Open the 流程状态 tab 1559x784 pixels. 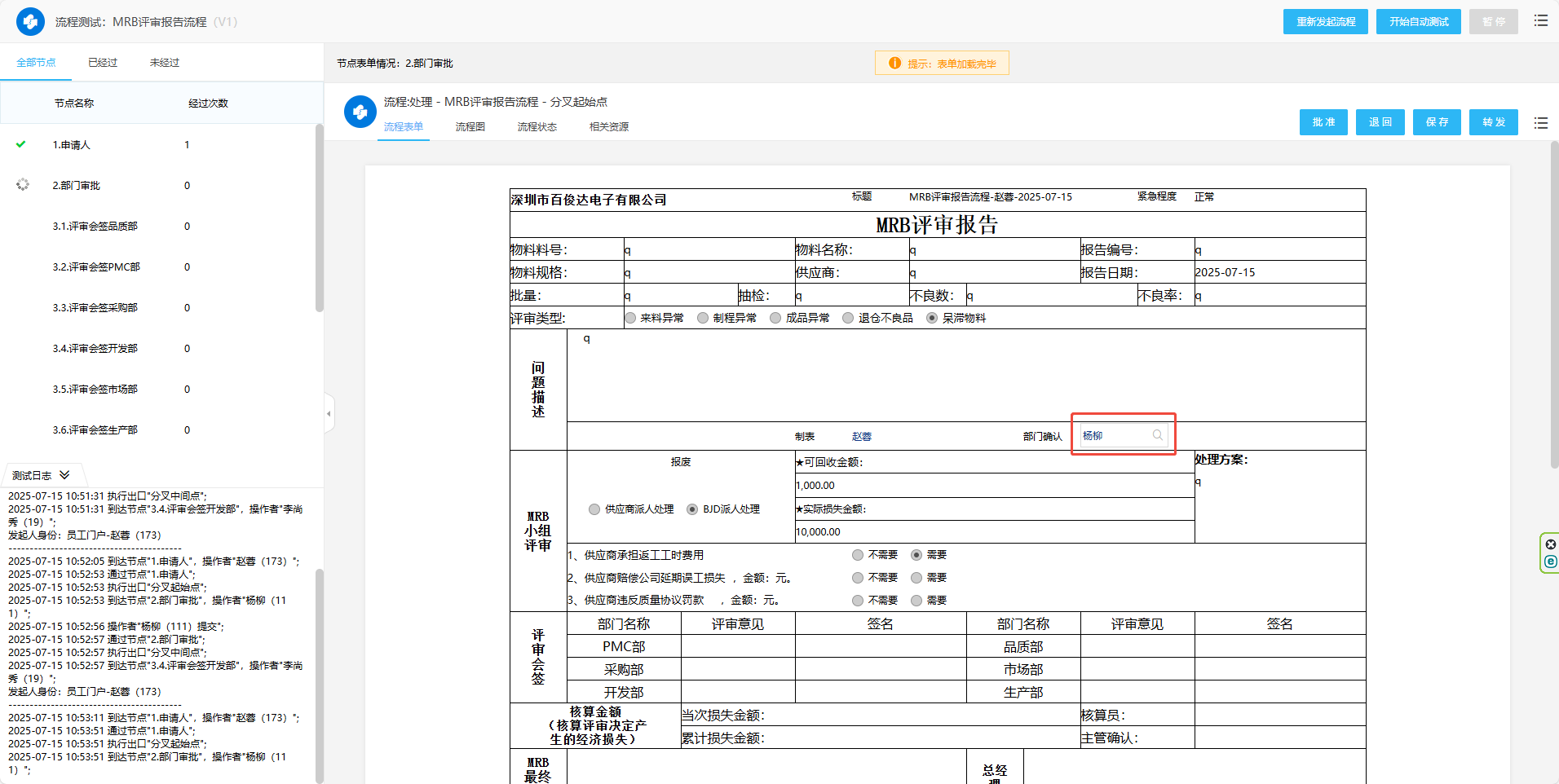tap(537, 127)
